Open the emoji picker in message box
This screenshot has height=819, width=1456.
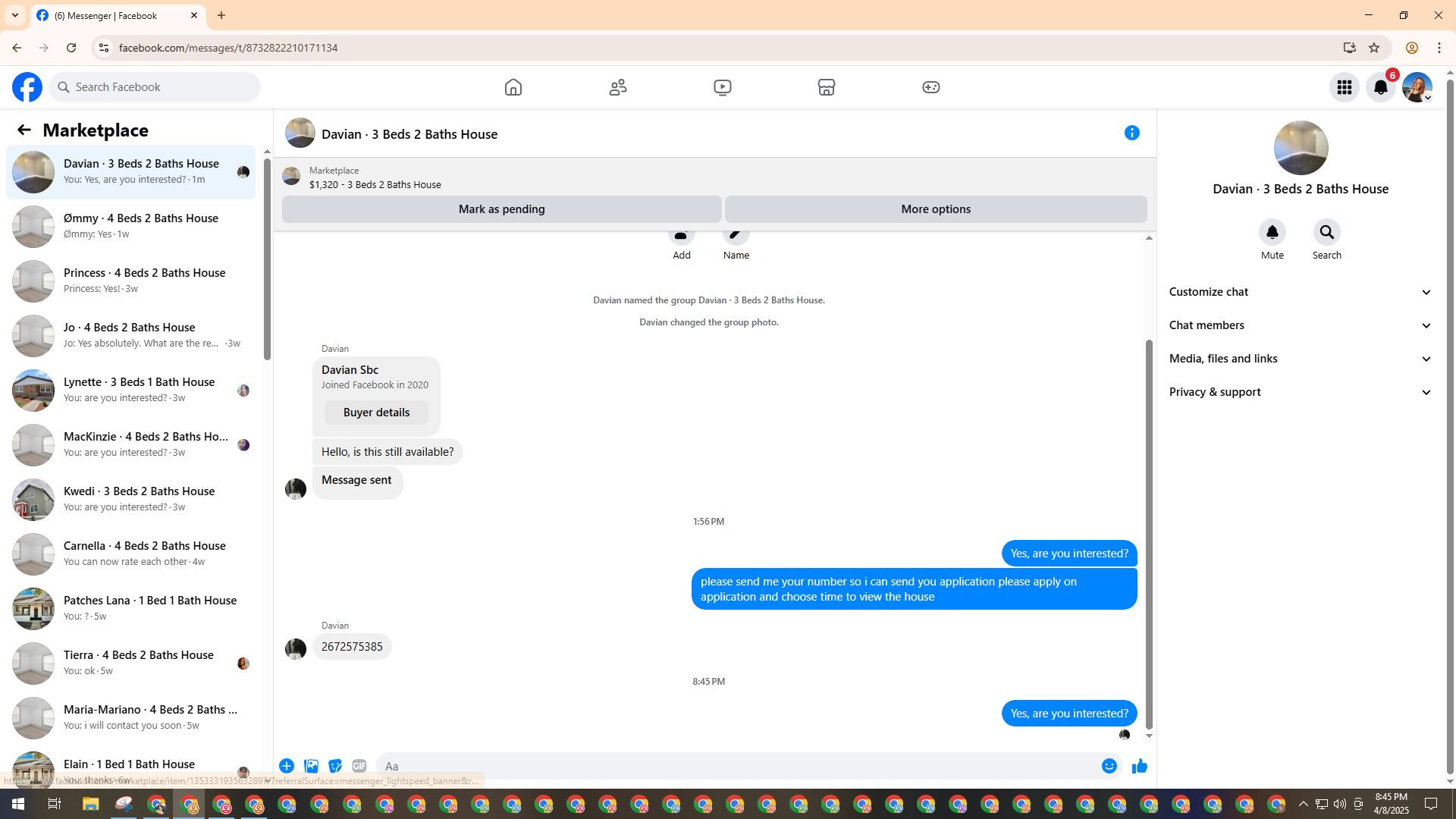[x=1109, y=766]
